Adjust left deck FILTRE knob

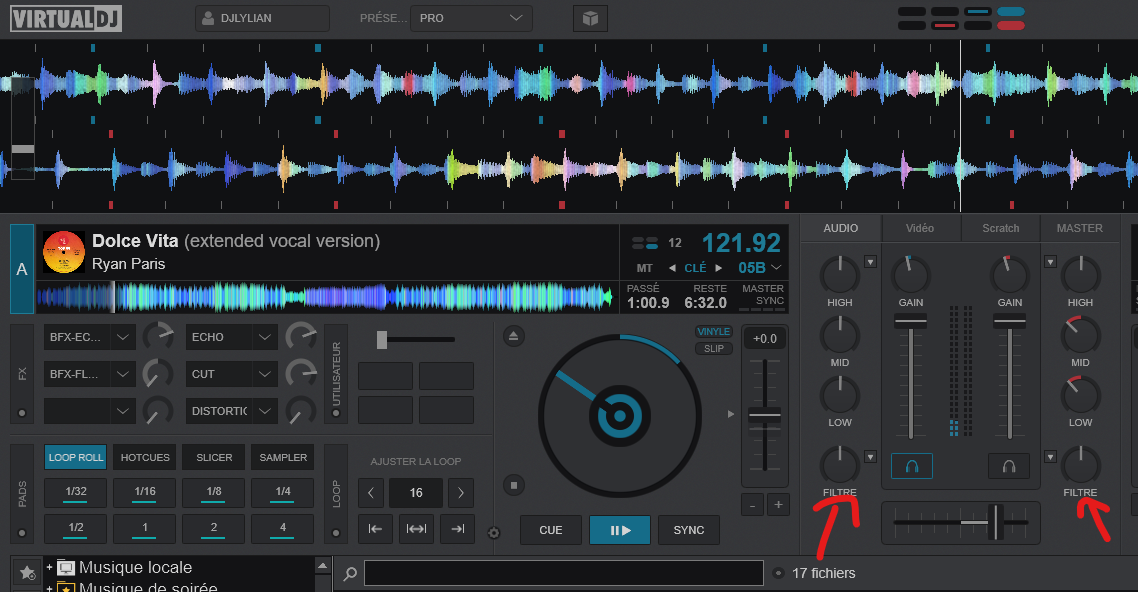(840, 464)
